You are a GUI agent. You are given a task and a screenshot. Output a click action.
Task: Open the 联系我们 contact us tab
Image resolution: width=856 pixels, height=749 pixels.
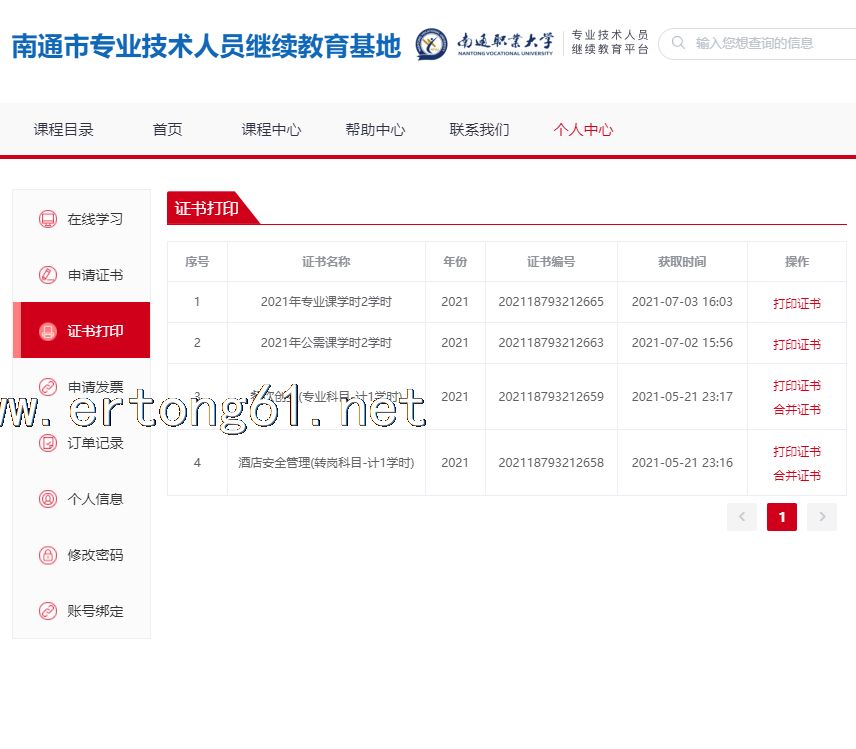(x=479, y=129)
